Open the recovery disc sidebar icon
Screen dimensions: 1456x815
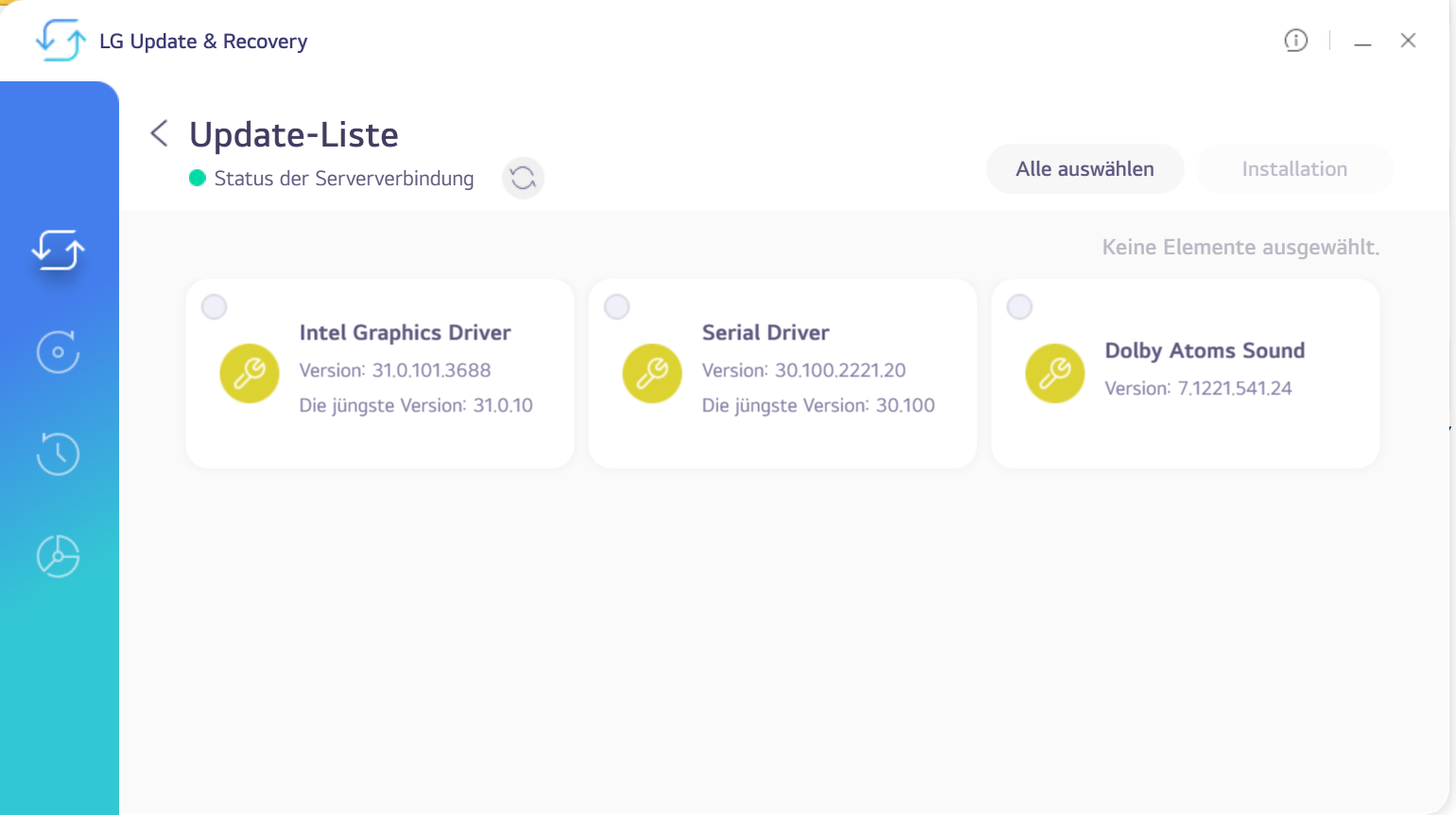(x=58, y=353)
